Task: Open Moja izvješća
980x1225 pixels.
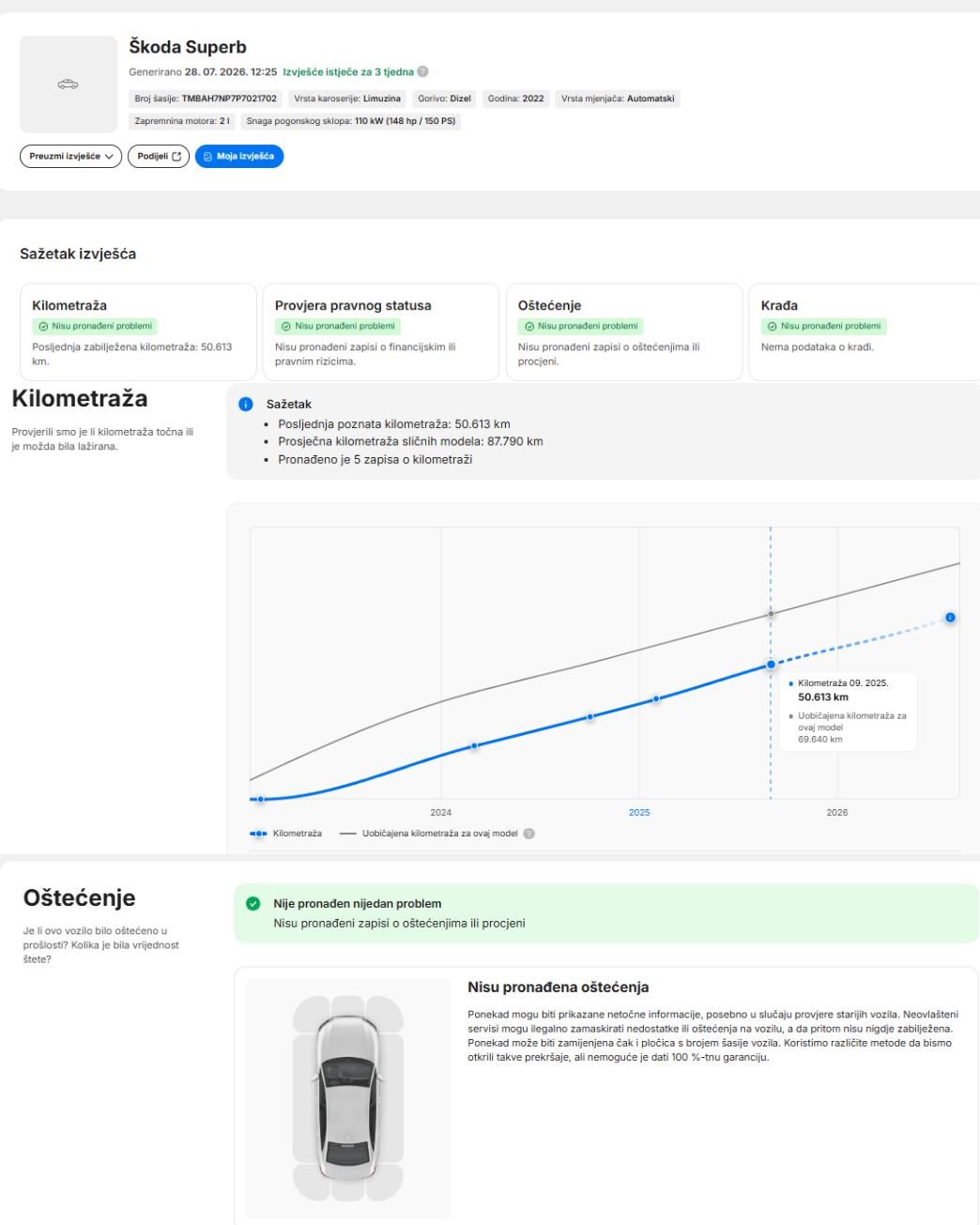Action: coord(239,157)
